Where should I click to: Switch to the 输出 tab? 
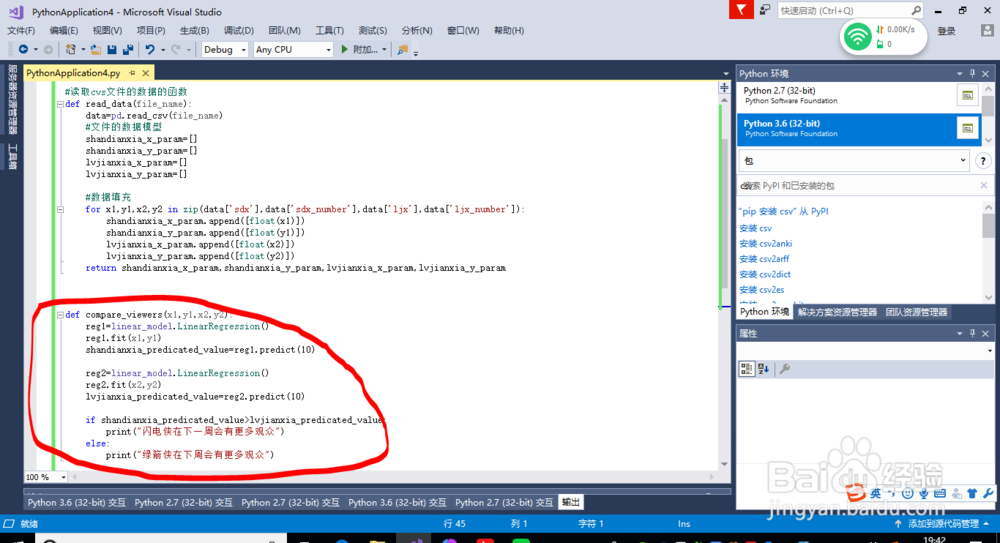(570, 502)
